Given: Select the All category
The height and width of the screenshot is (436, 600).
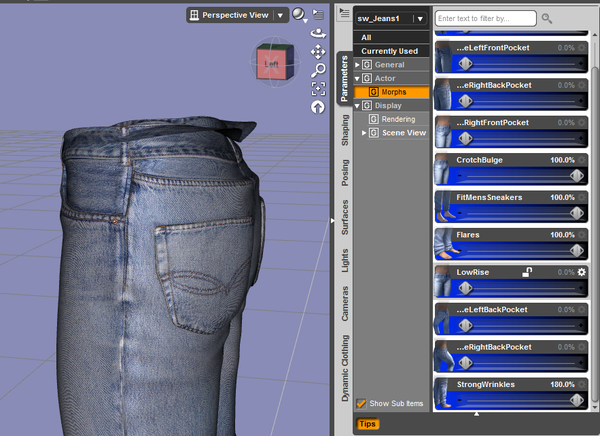Looking at the screenshot, I should pos(391,38).
